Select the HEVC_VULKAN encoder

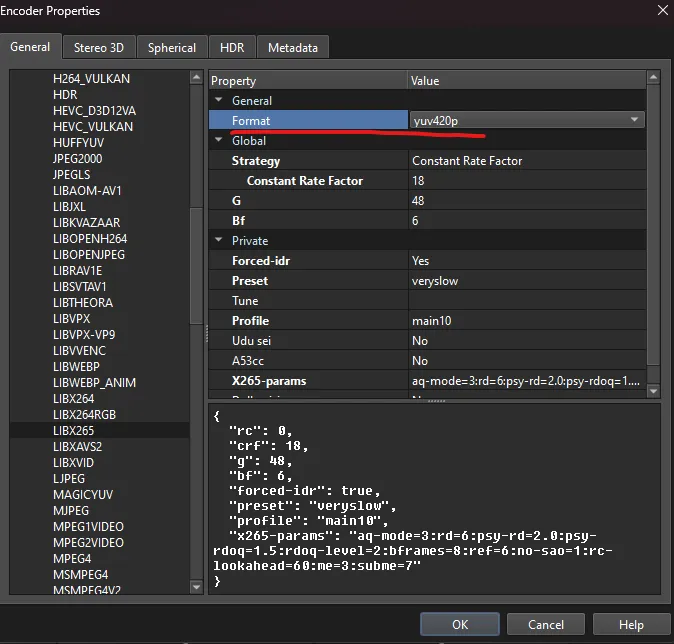pos(92,126)
